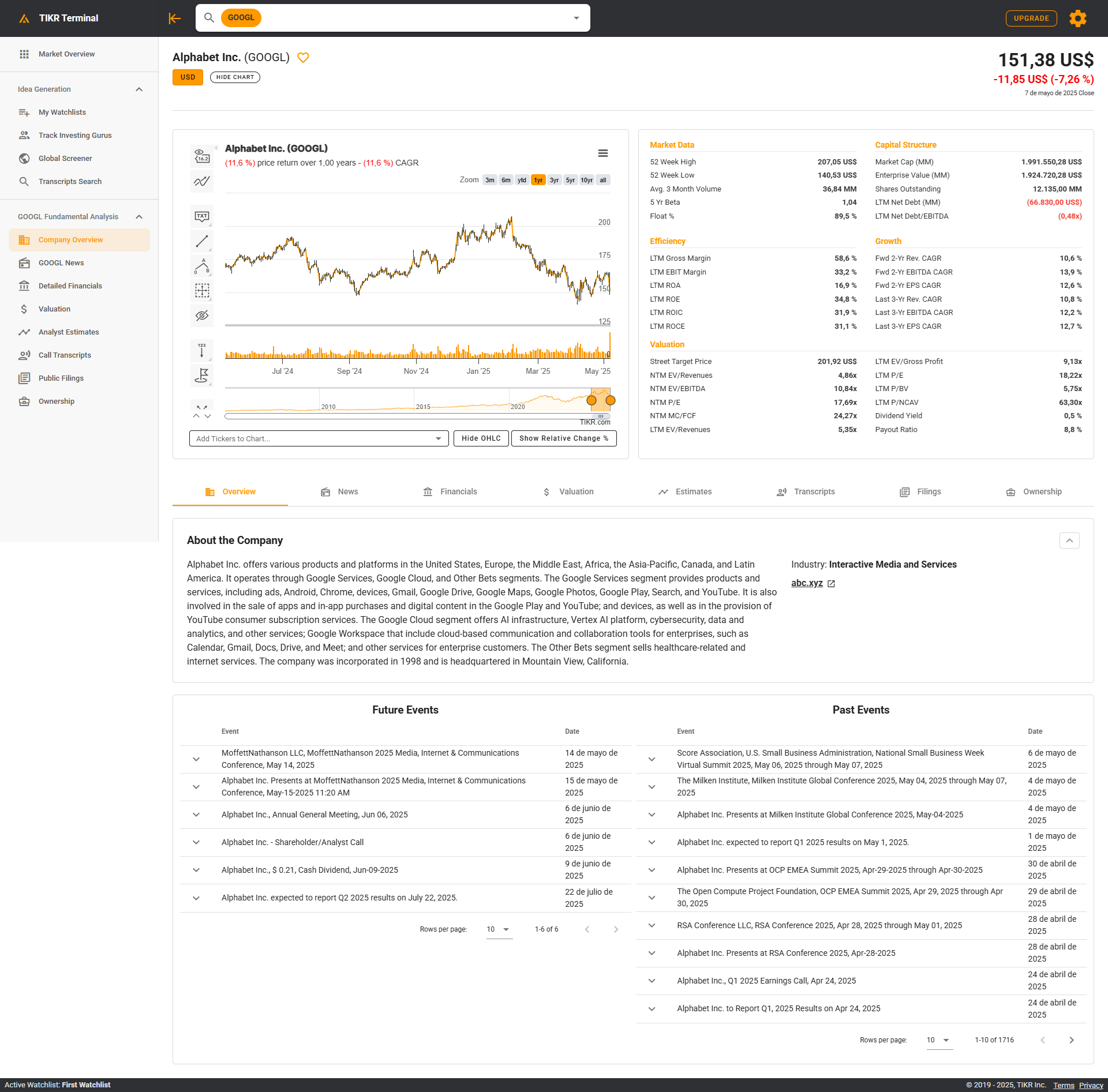This screenshot has height=1092, width=1108.
Task: Select the A-B Elliott wave tool
Action: click(x=201, y=266)
